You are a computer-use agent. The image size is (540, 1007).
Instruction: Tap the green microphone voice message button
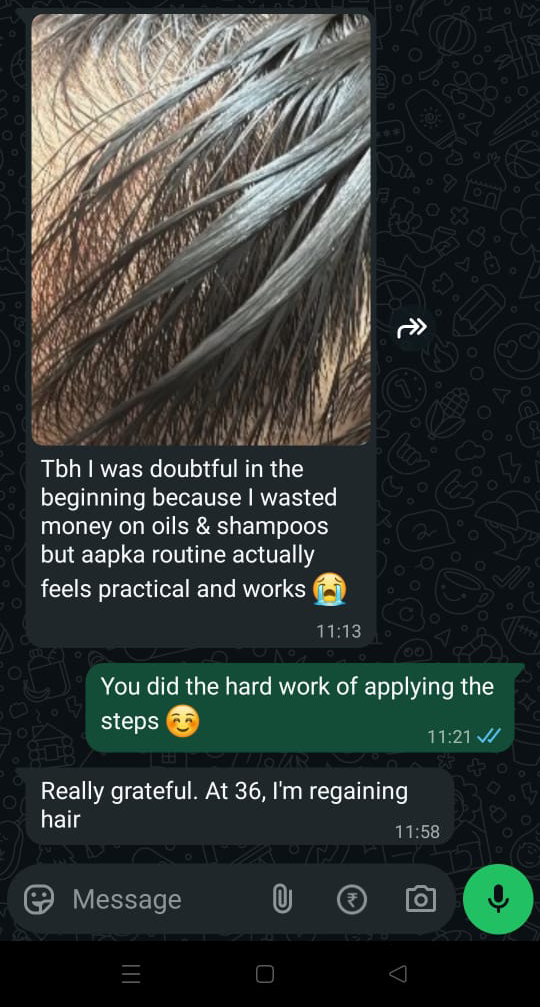click(x=498, y=898)
